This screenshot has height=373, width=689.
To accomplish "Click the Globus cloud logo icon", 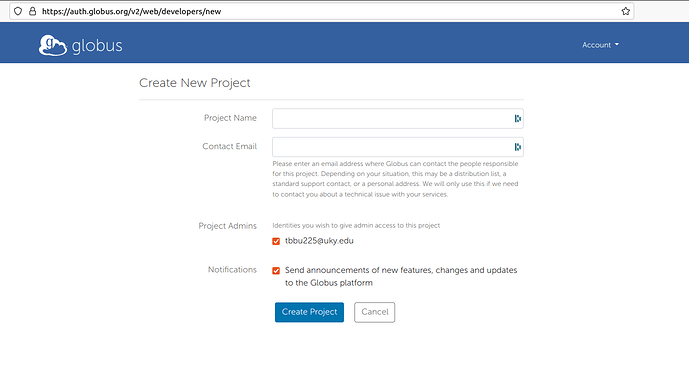I will [53, 45].
